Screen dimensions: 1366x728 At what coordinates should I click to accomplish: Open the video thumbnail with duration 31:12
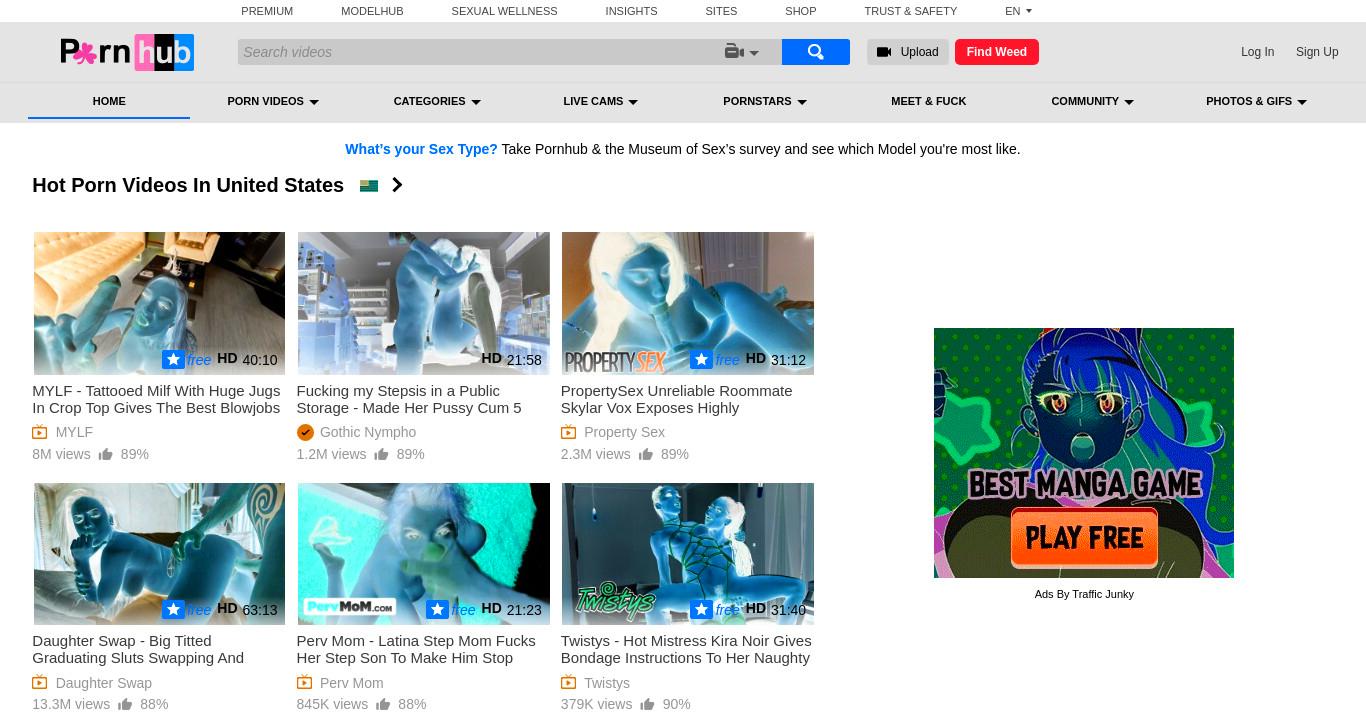click(687, 303)
